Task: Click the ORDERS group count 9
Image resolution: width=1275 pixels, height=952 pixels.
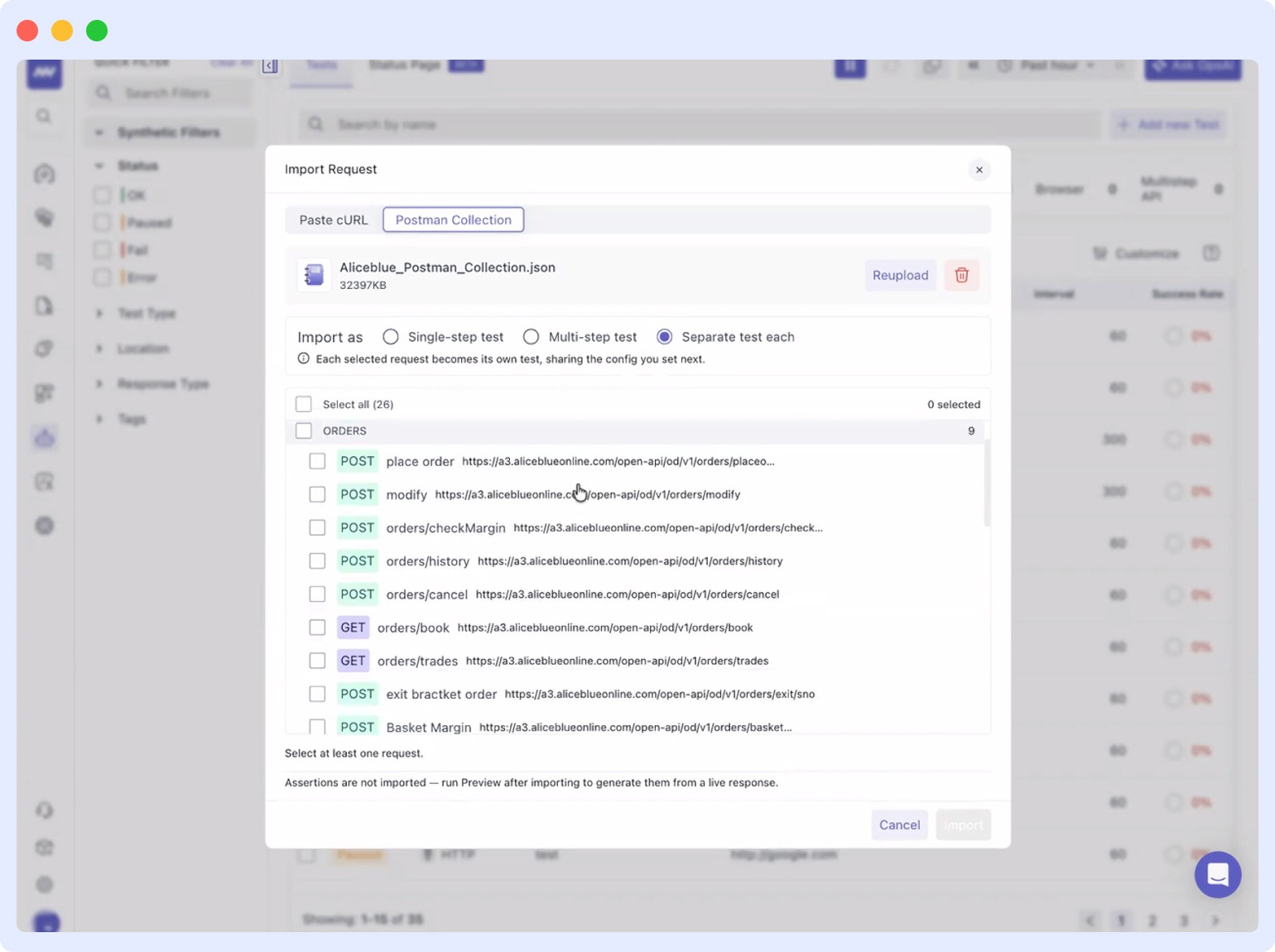Action: [x=971, y=430]
